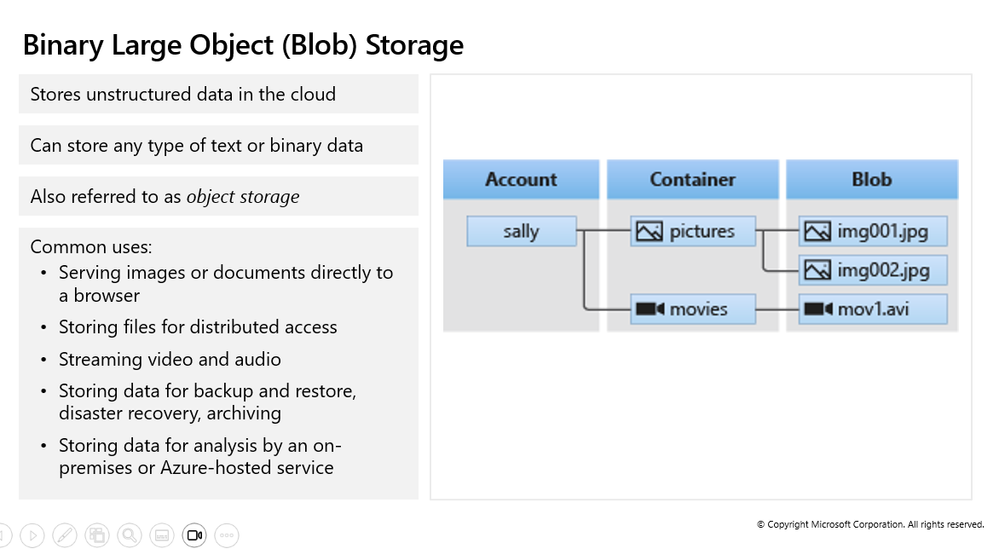Toggle the camera in slideshow controls
Screen dimensions: 999x549
coord(195,535)
